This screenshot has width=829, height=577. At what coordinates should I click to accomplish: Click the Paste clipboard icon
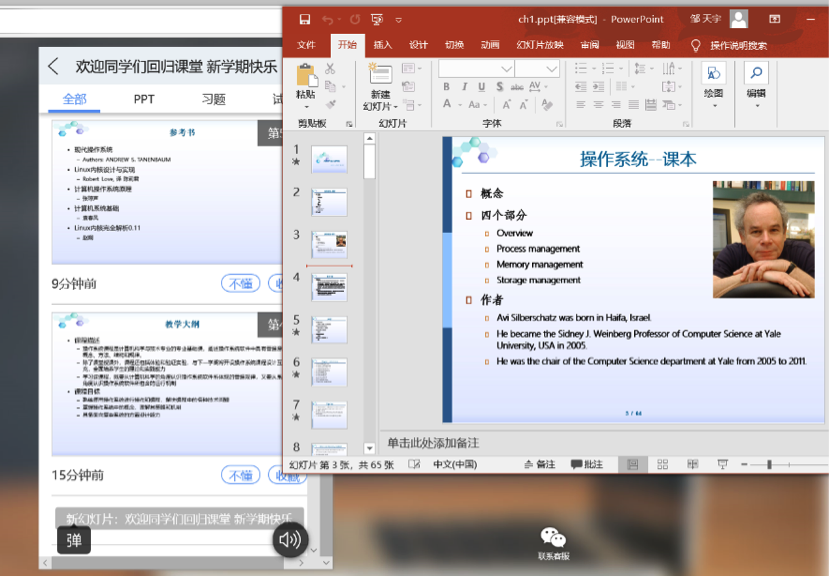pyautogui.click(x=305, y=75)
